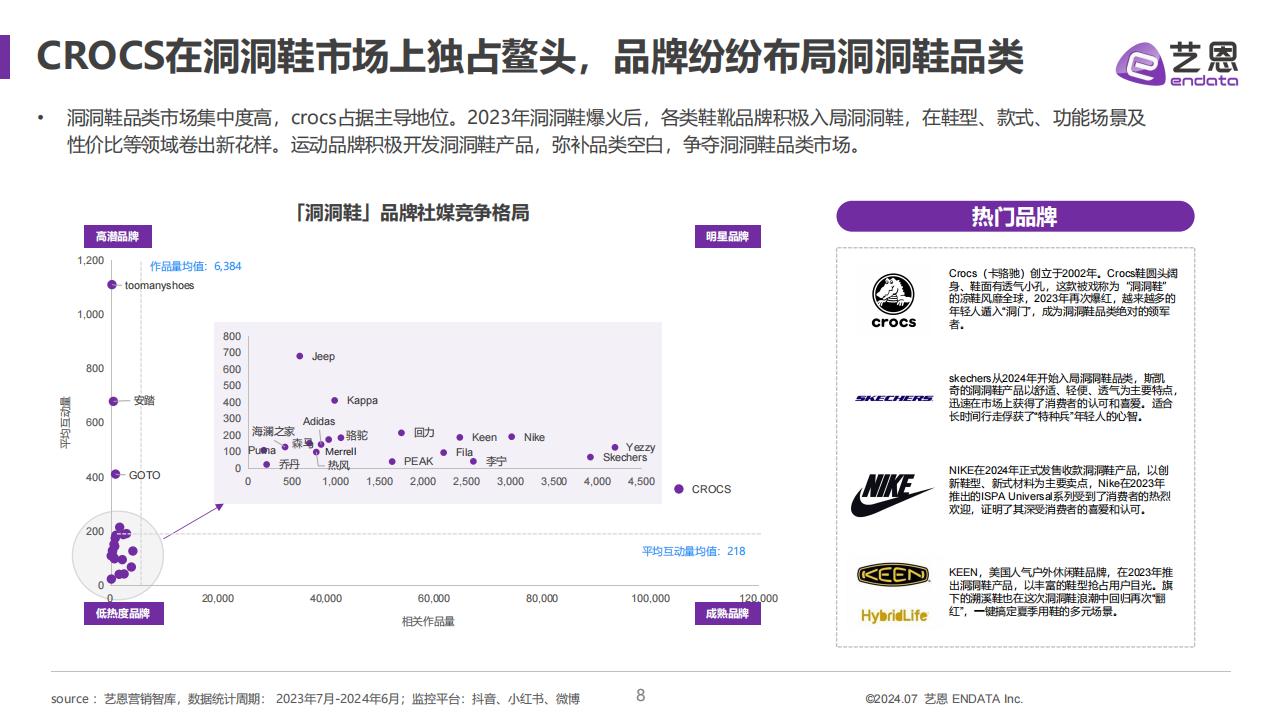This screenshot has height=720, width=1280.
Task: Click the Adidas label in inset chart
Action: 319,422
